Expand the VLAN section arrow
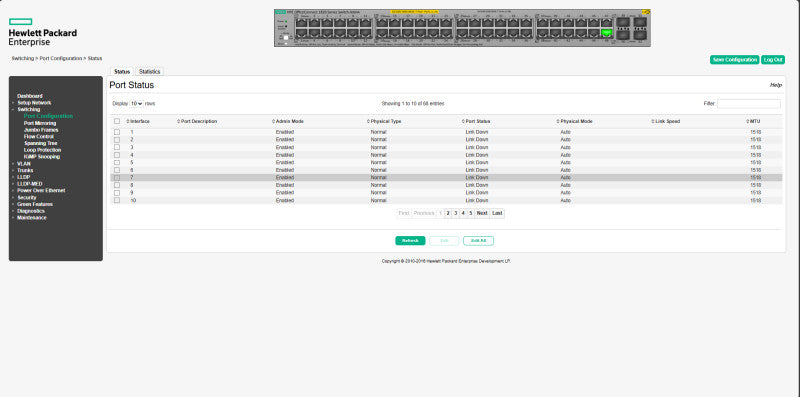The image size is (800, 397). (13, 164)
